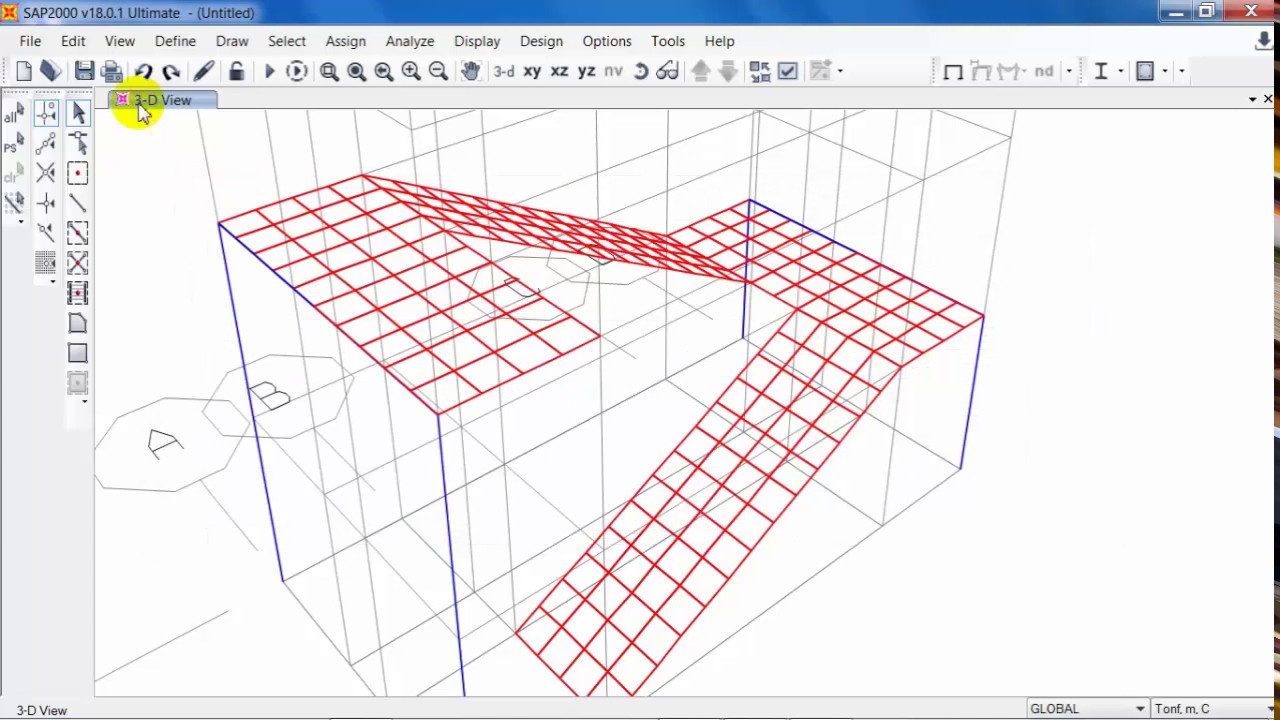Open the Define menu

click(x=175, y=41)
